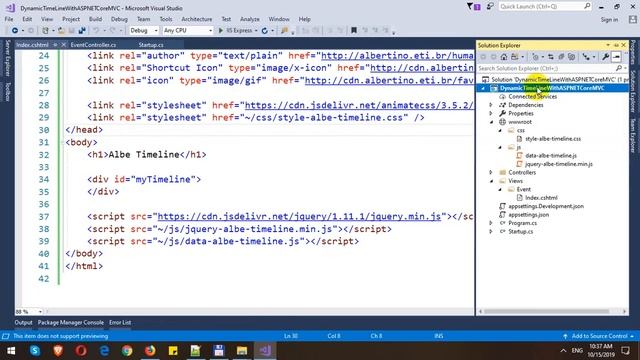Image resolution: width=640 pixels, height=360 pixels.
Task: Click the Properties wrench icon in Solution Explorer
Action: pos(606,57)
